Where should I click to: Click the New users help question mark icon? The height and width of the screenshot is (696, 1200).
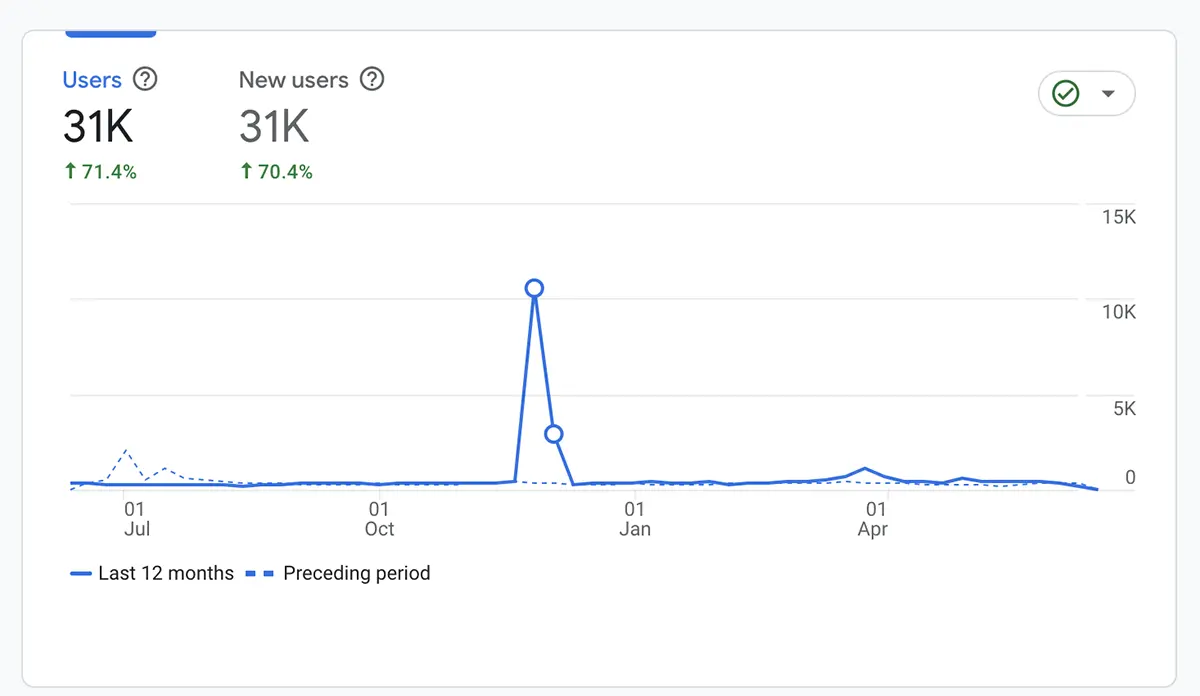pos(371,79)
